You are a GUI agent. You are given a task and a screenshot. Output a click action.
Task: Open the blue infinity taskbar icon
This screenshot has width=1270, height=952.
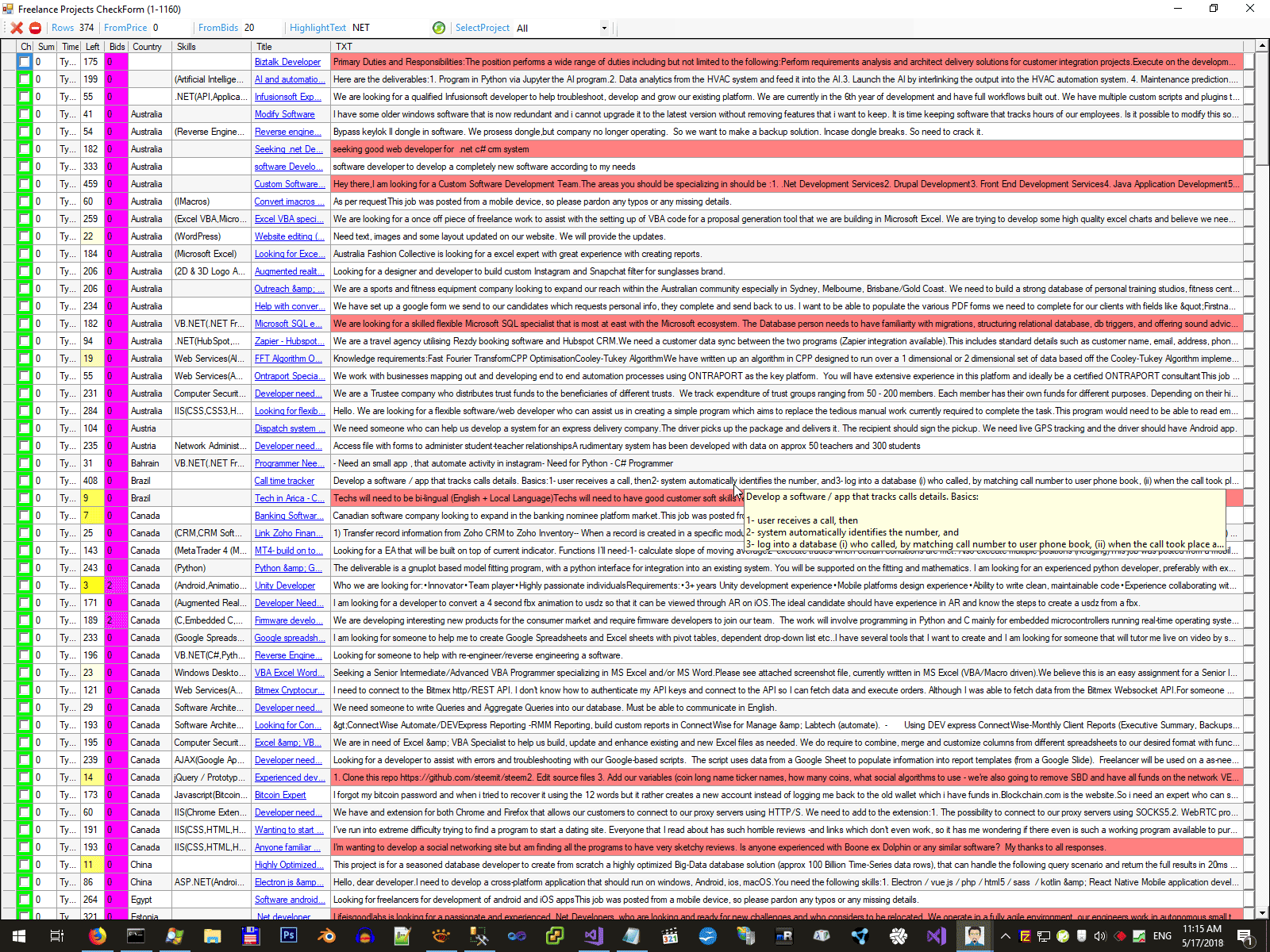(517, 936)
